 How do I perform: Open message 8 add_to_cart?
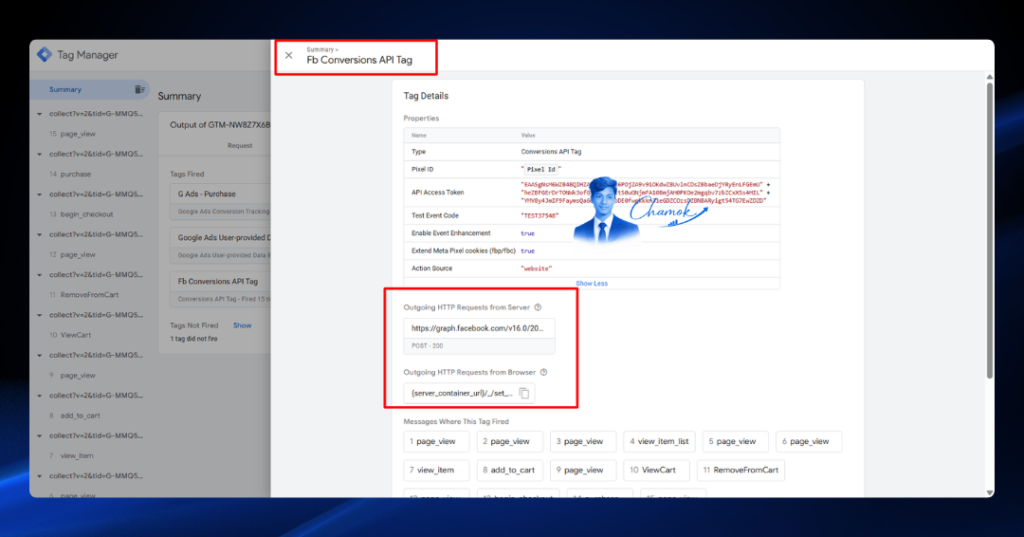click(509, 470)
